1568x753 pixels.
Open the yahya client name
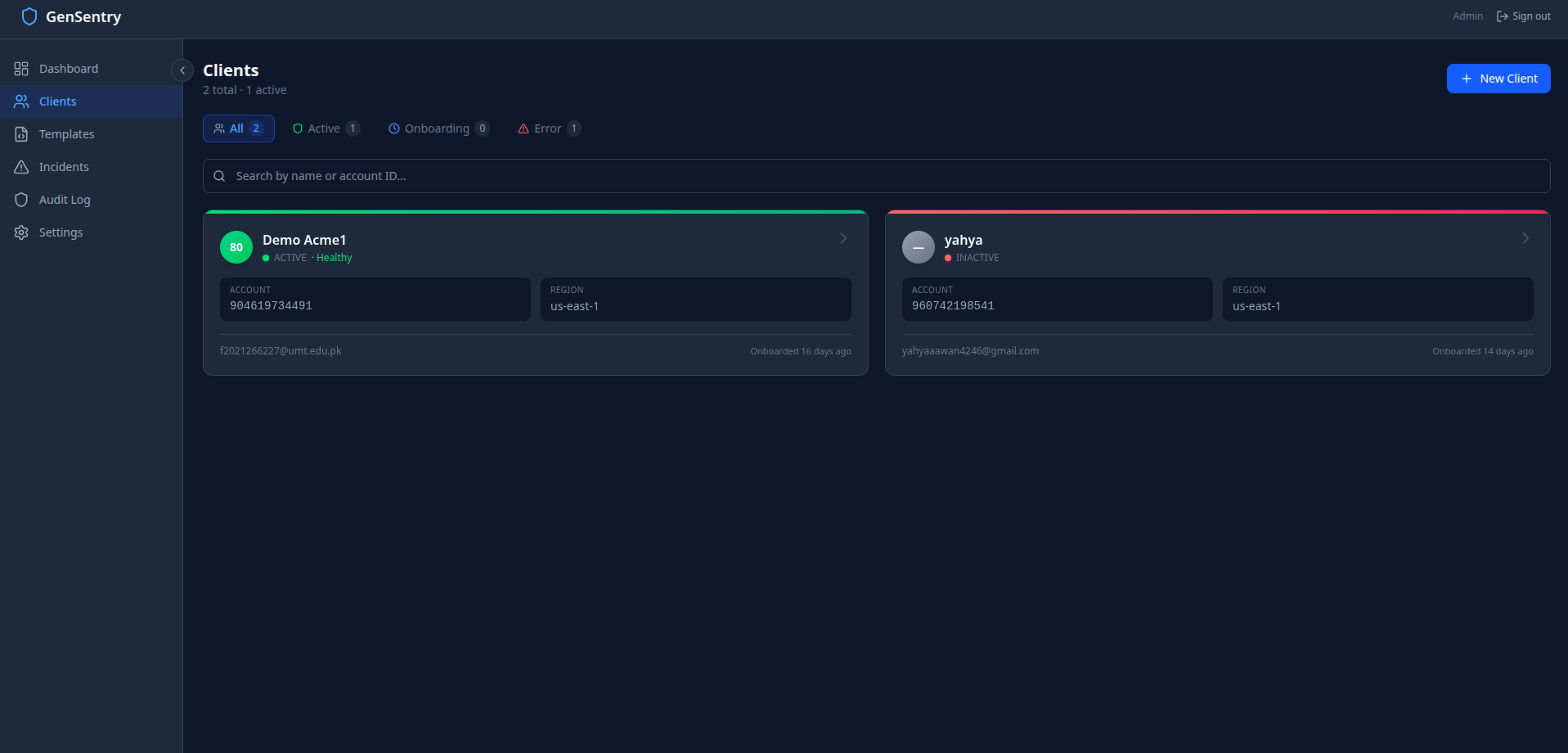click(x=964, y=240)
